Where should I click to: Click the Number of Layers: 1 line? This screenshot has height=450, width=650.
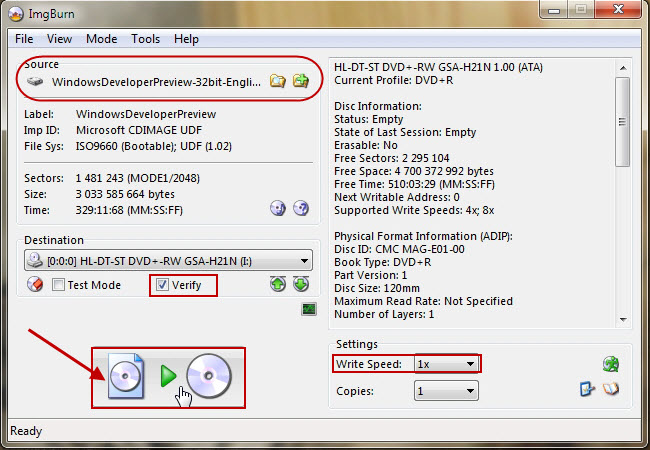point(384,314)
